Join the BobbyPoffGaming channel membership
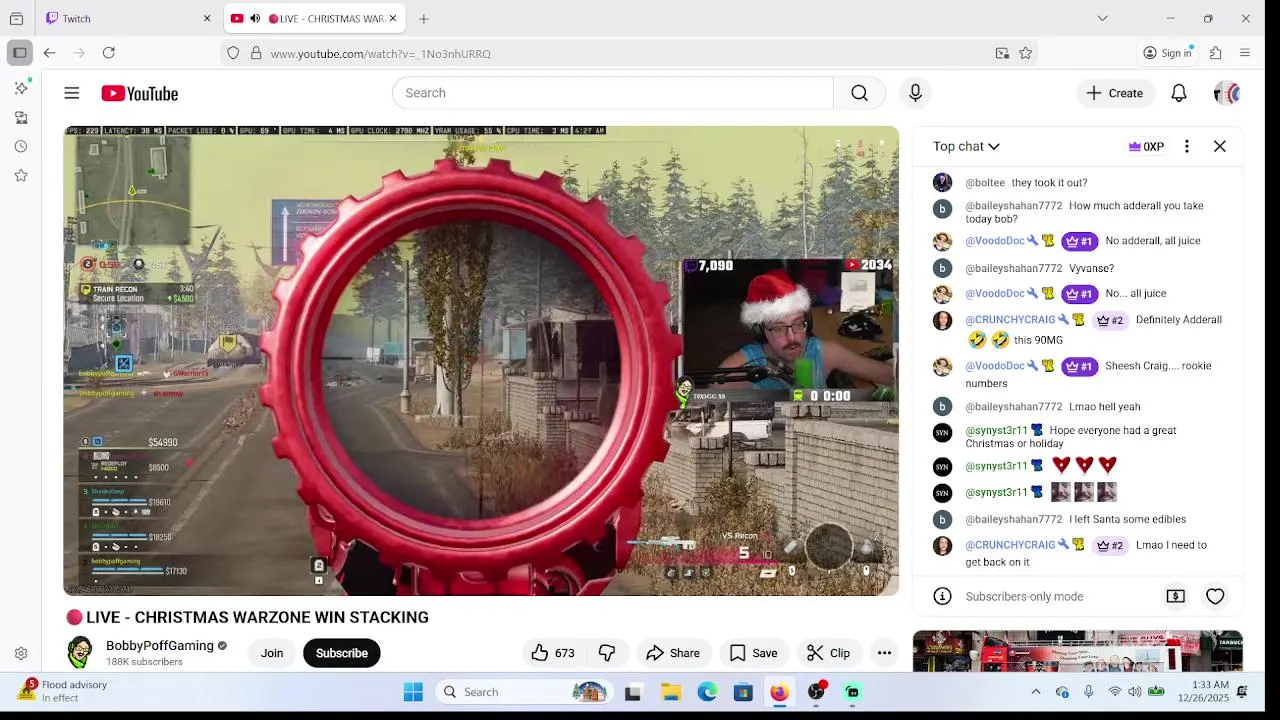 pos(272,653)
